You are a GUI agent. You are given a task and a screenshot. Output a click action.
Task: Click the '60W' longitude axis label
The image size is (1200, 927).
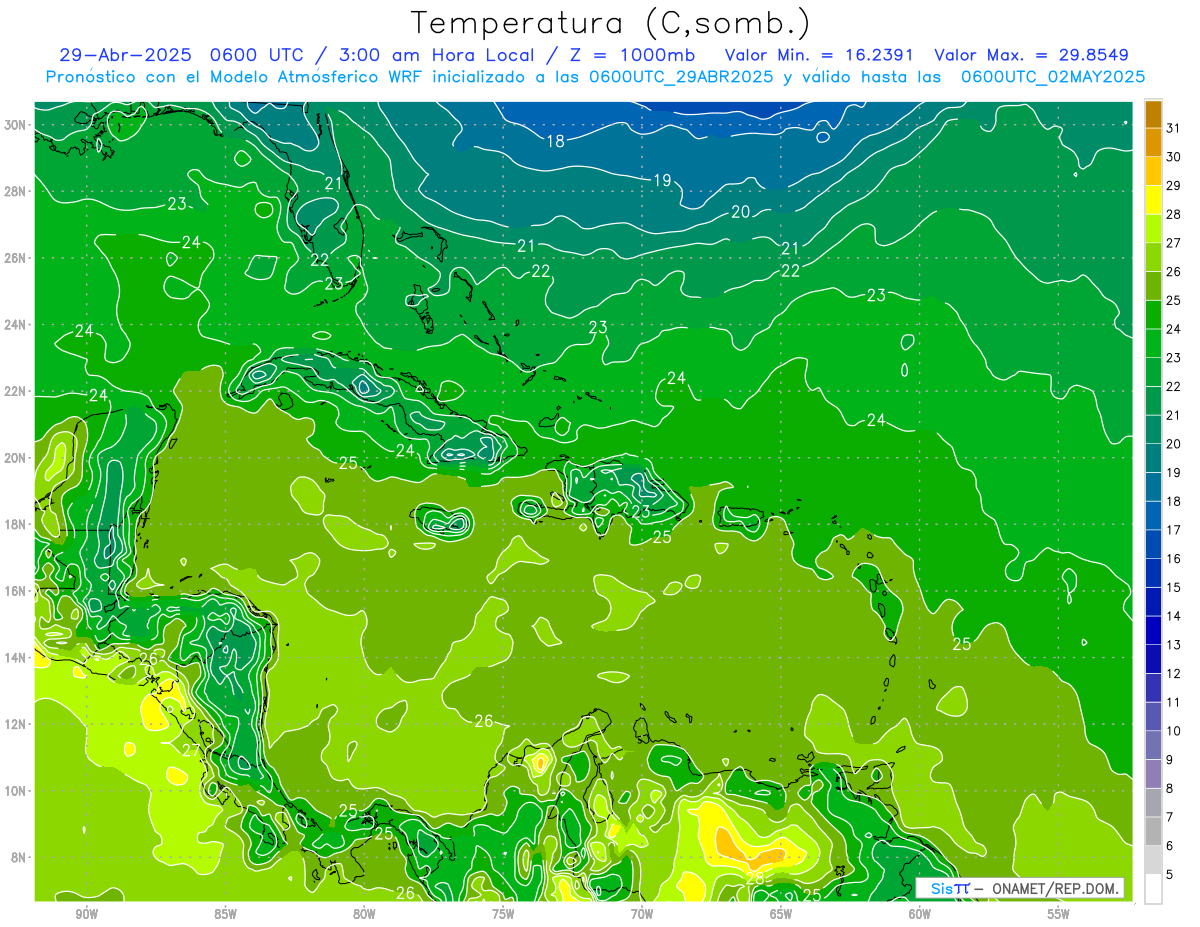click(920, 914)
